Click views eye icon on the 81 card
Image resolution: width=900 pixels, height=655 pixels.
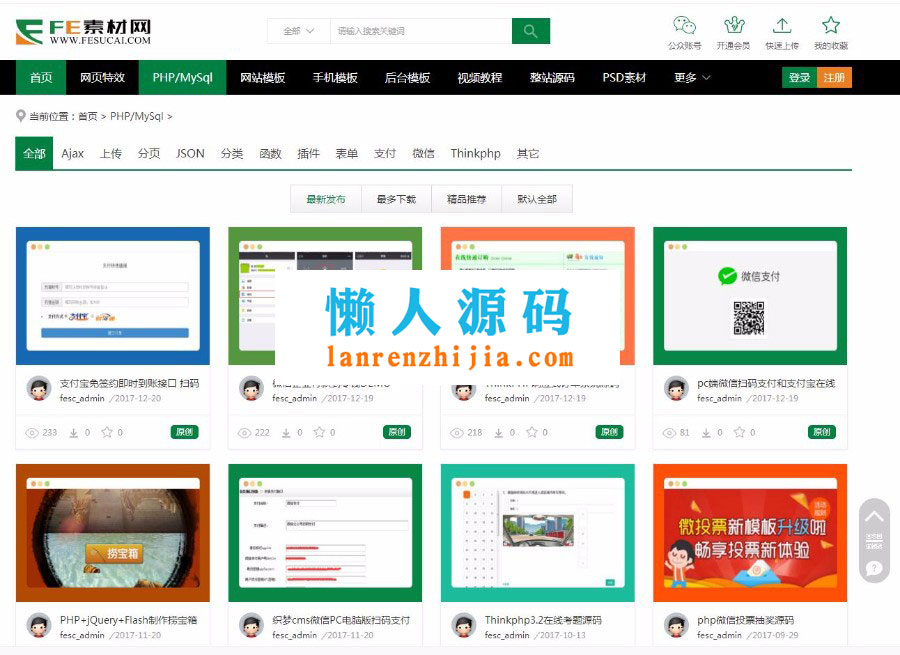(x=669, y=433)
